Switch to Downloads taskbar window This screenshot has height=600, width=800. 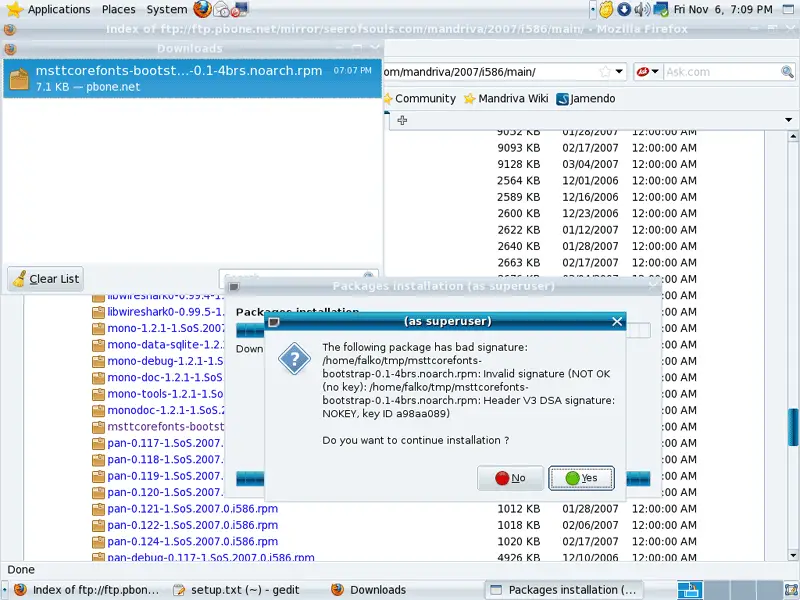(369, 590)
